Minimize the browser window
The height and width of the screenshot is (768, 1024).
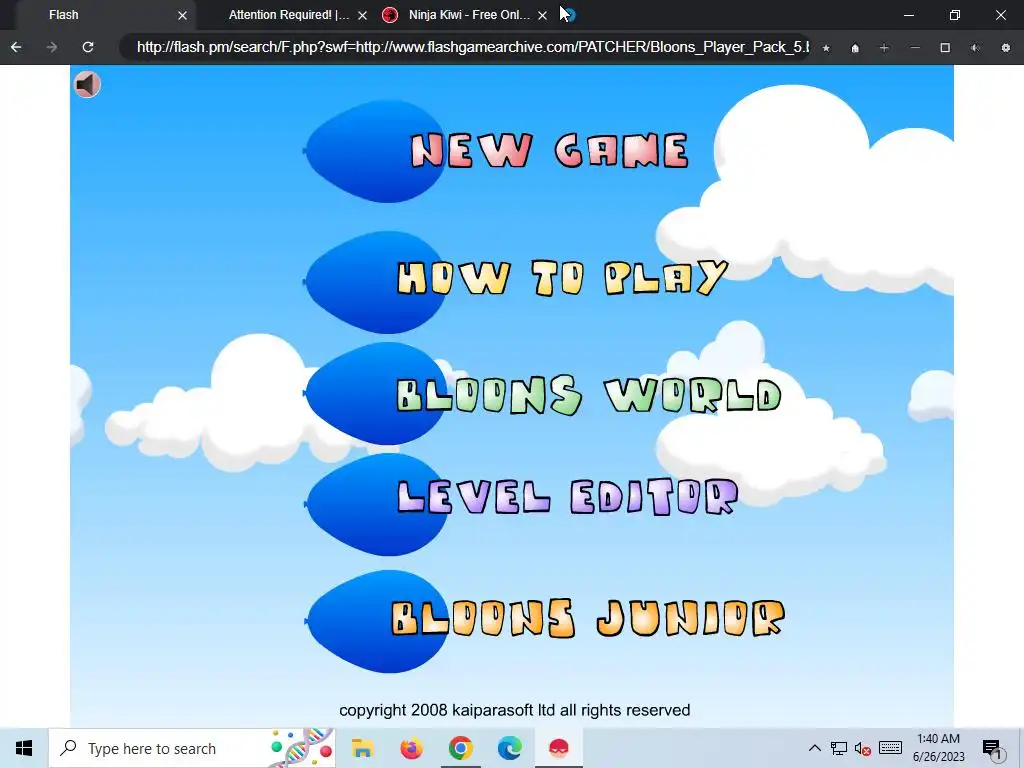pyautogui.click(x=908, y=15)
